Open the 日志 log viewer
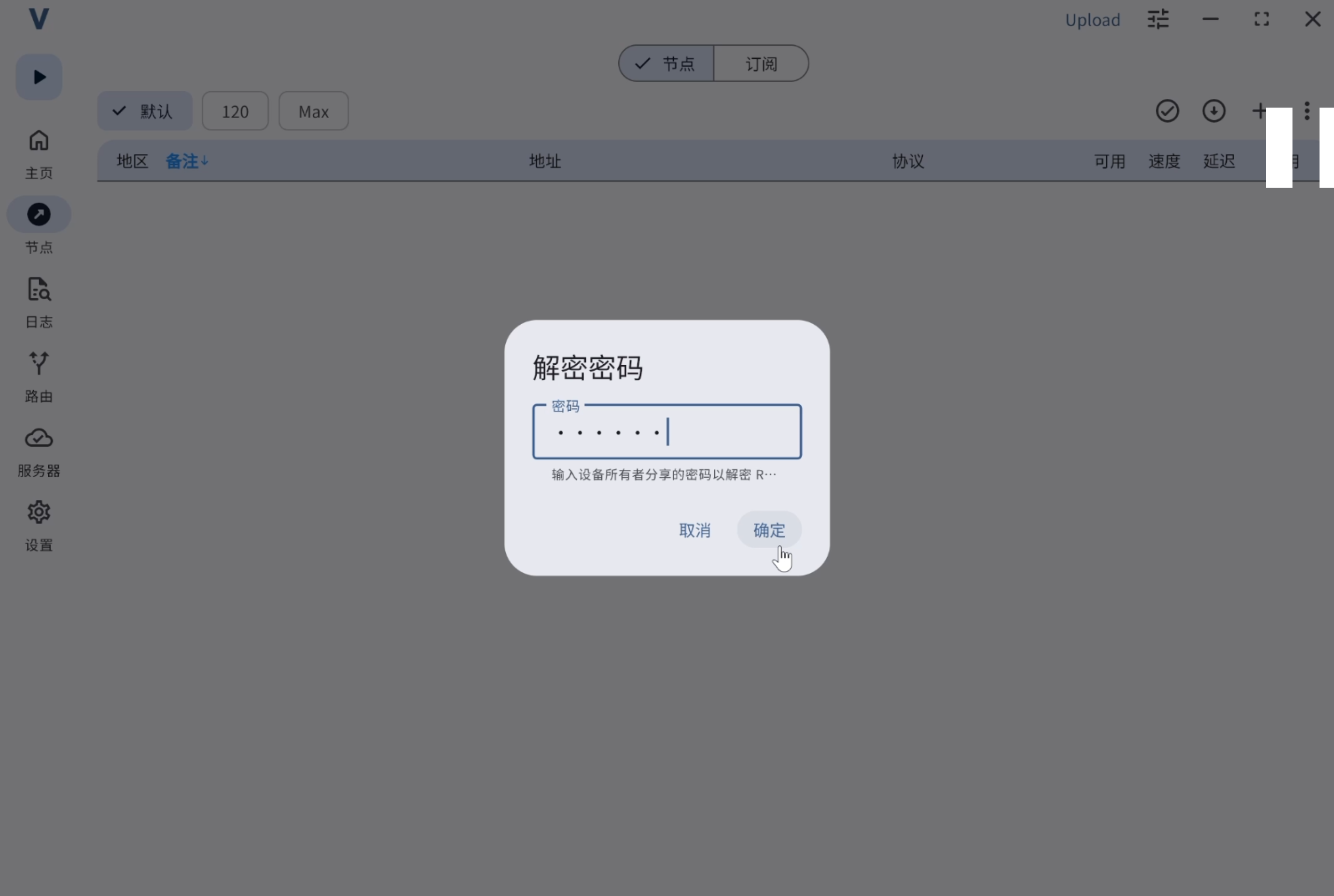Image resolution: width=1334 pixels, height=896 pixels. (x=39, y=303)
